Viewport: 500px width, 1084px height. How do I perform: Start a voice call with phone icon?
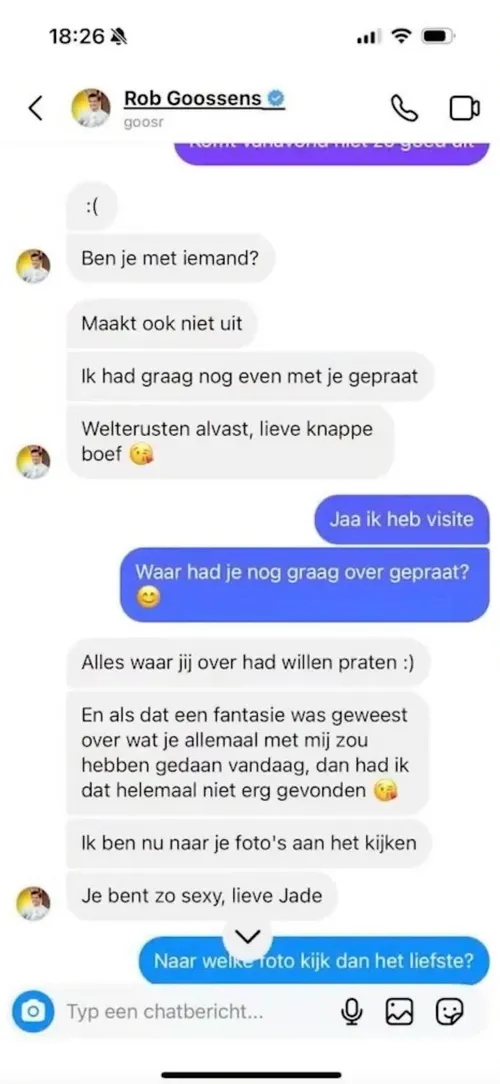[x=405, y=109]
